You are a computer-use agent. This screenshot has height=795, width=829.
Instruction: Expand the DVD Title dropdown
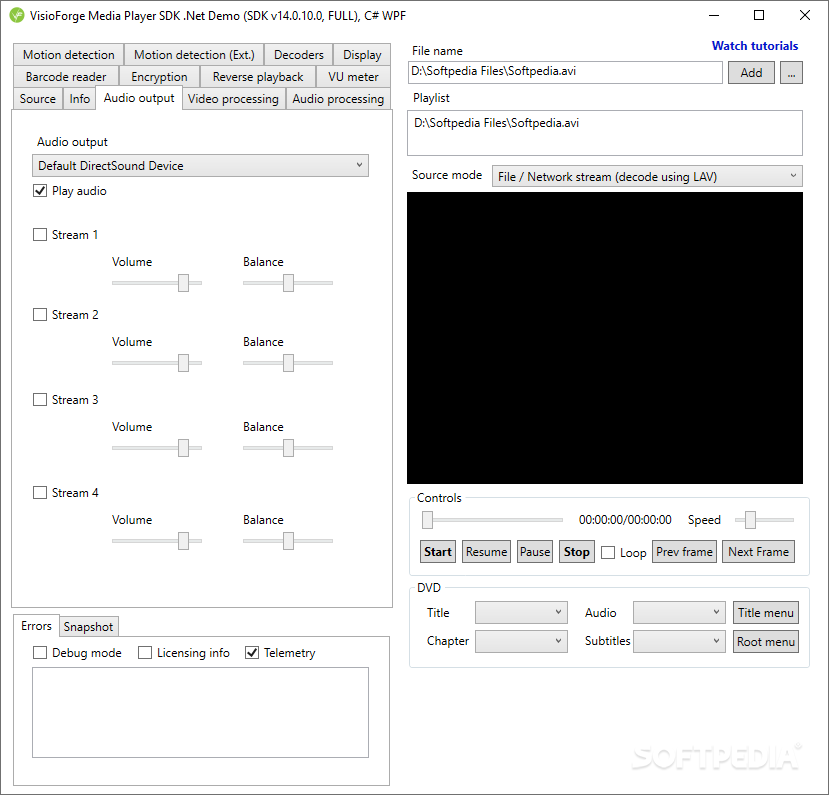[x=521, y=612]
